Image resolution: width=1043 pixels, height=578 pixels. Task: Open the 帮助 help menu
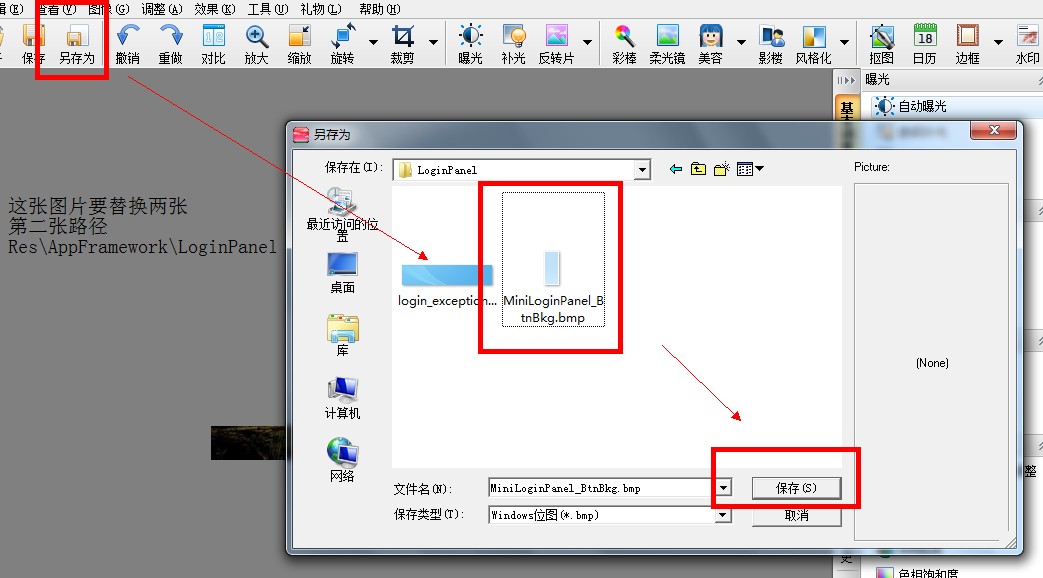pos(377,9)
